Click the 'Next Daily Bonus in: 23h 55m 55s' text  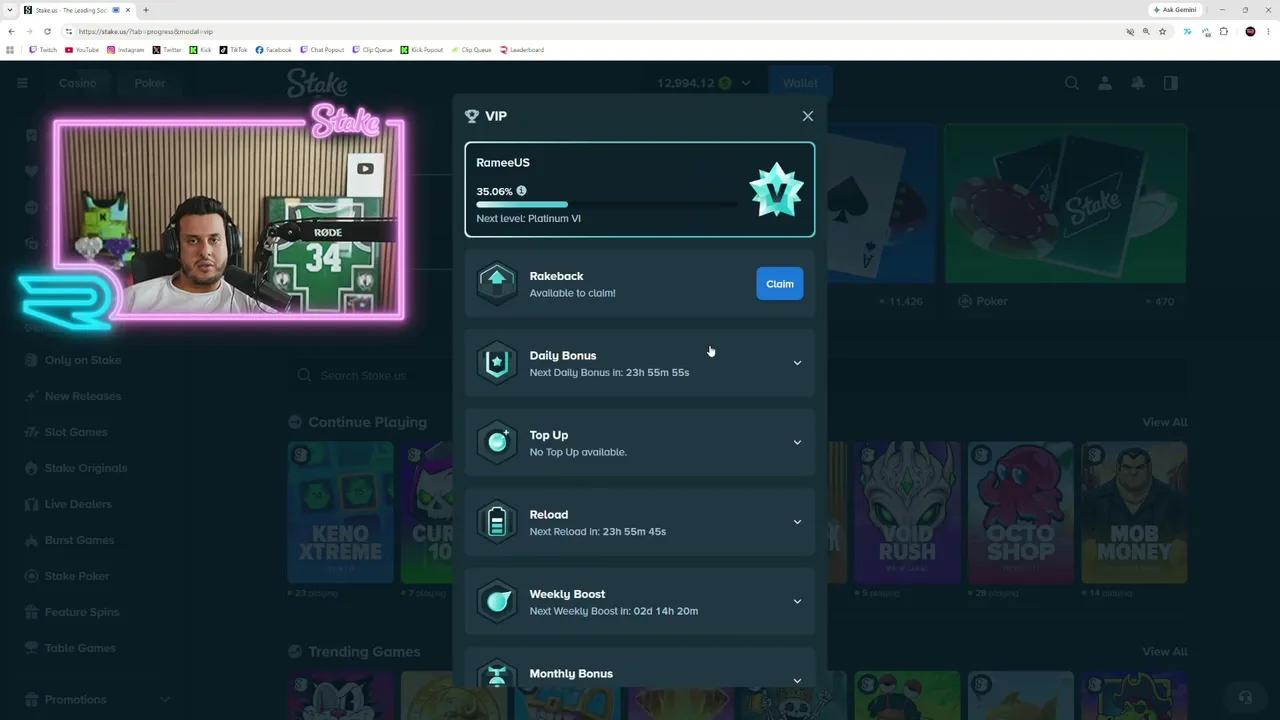point(609,372)
